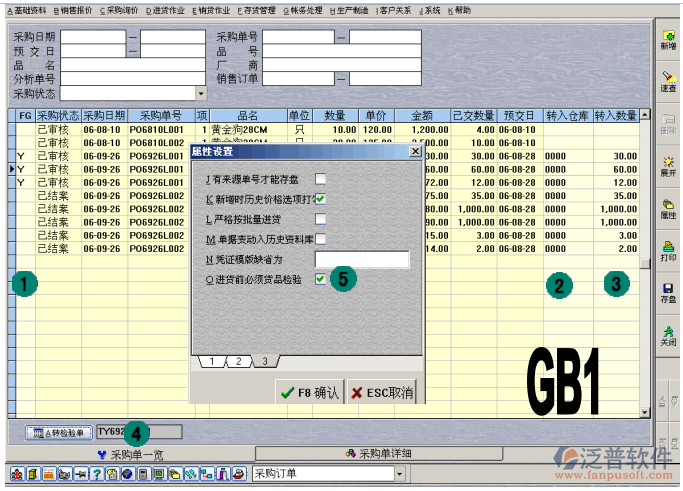Image resolution: width=683 pixels, height=491 pixels.
Task: Click the 速查 quick search icon
Action: tap(667, 81)
